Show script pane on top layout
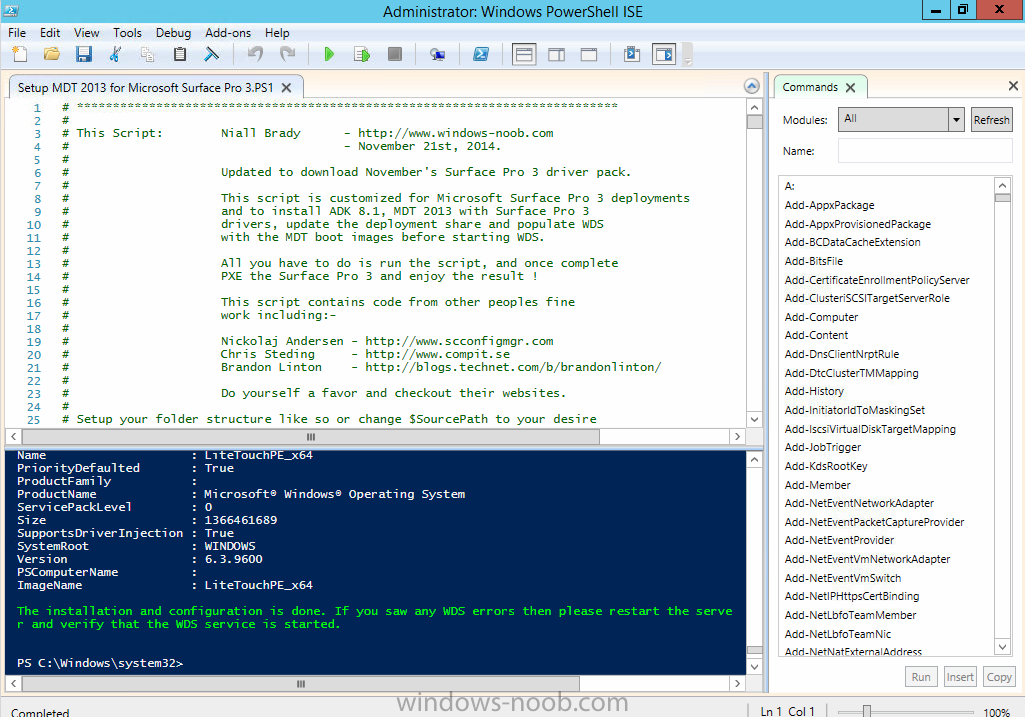Screen dimensions: 1025x717 point(524,54)
